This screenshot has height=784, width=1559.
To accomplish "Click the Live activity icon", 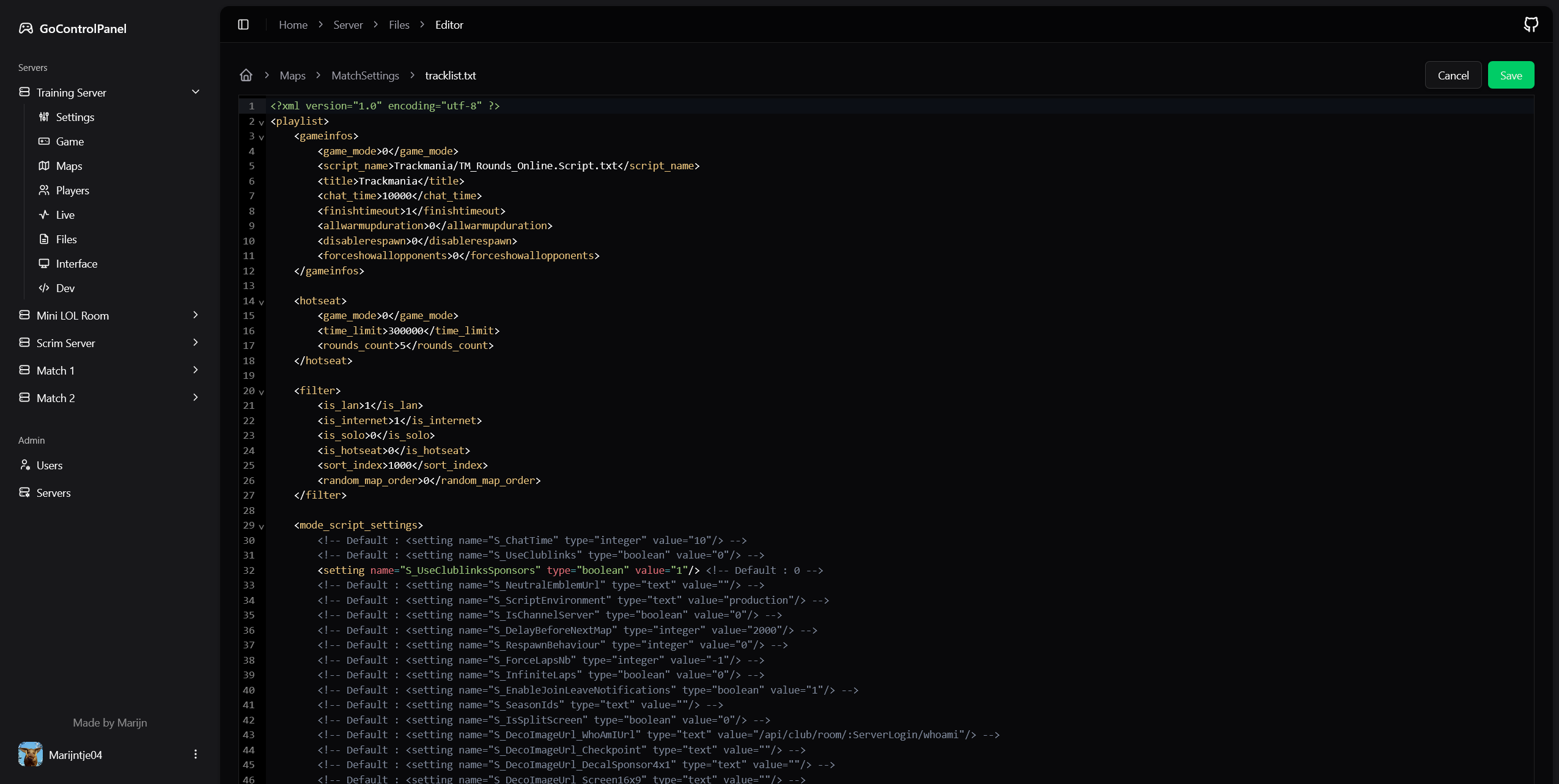I will point(44,214).
